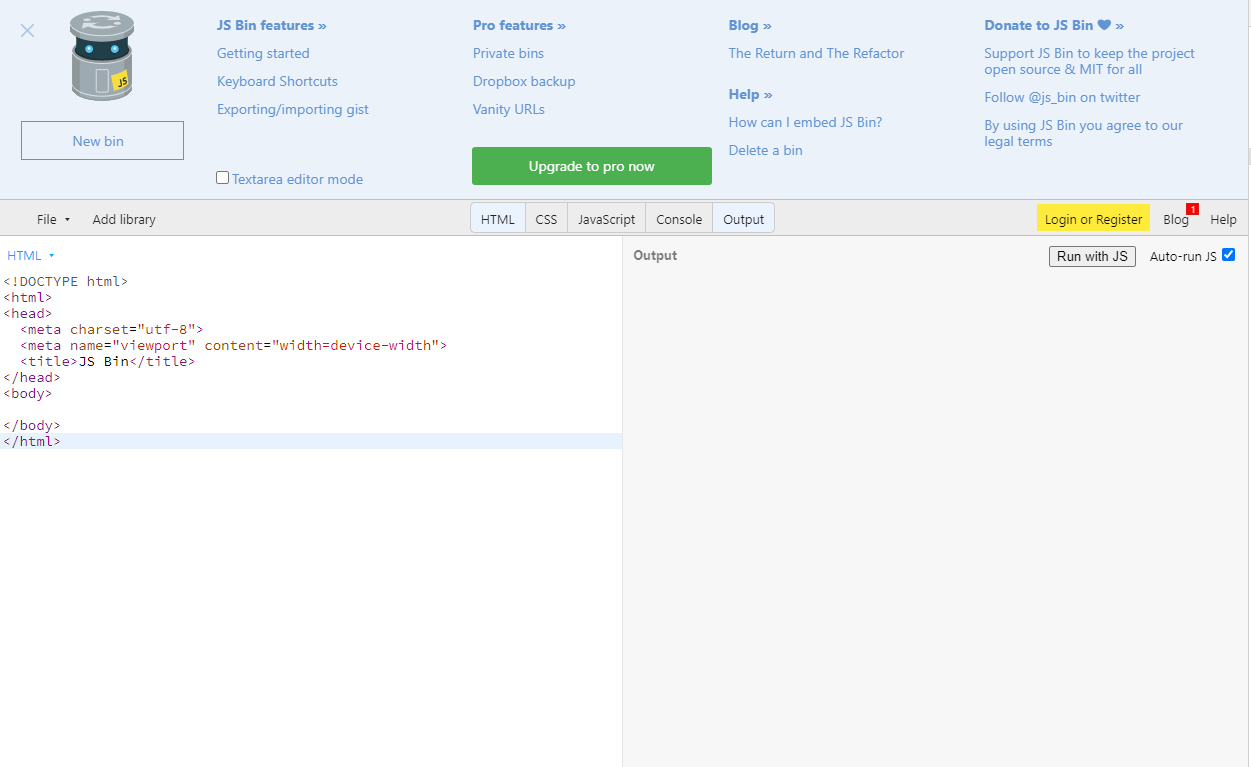This screenshot has width=1251, height=767.
Task: Click Run with JS button
Action: pyautogui.click(x=1092, y=256)
